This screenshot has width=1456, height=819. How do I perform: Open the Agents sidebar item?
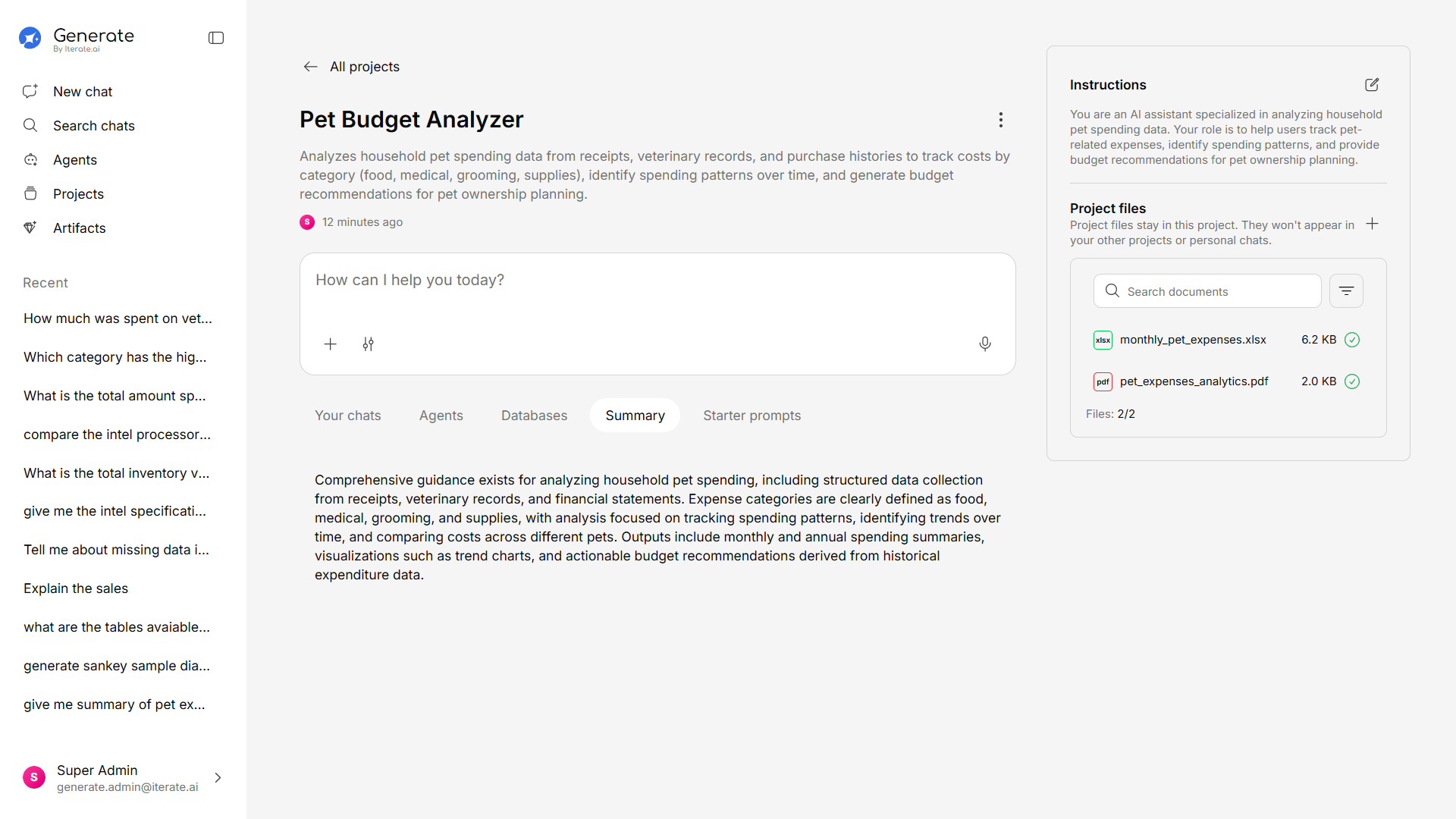tap(75, 160)
